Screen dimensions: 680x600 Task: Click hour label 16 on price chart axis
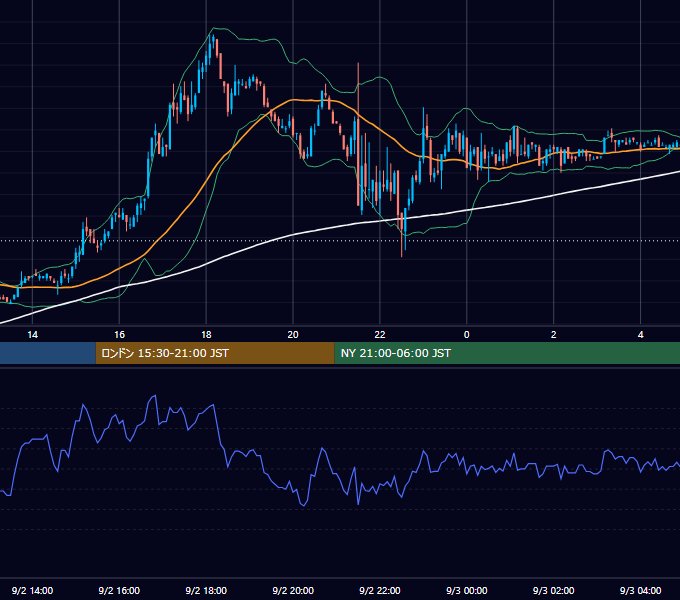[x=119, y=335]
